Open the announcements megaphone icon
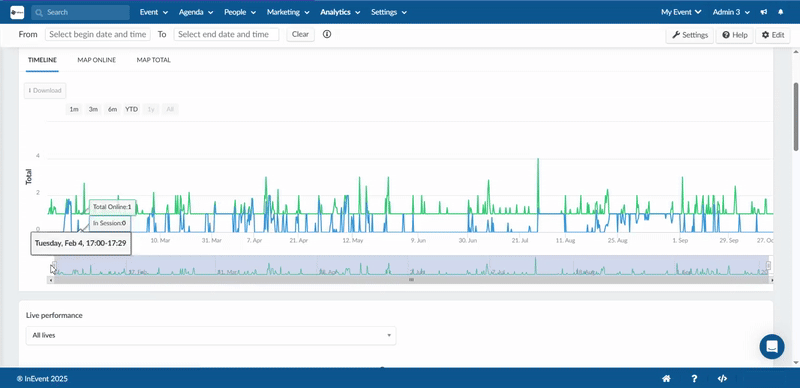 point(763,12)
